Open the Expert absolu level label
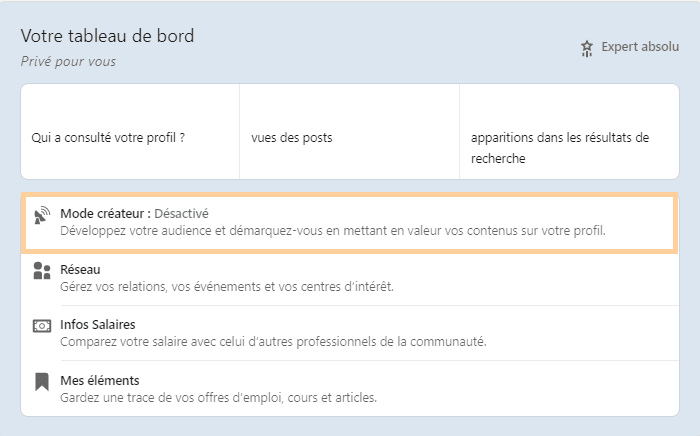The height and width of the screenshot is (436, 700). (639, 47)
